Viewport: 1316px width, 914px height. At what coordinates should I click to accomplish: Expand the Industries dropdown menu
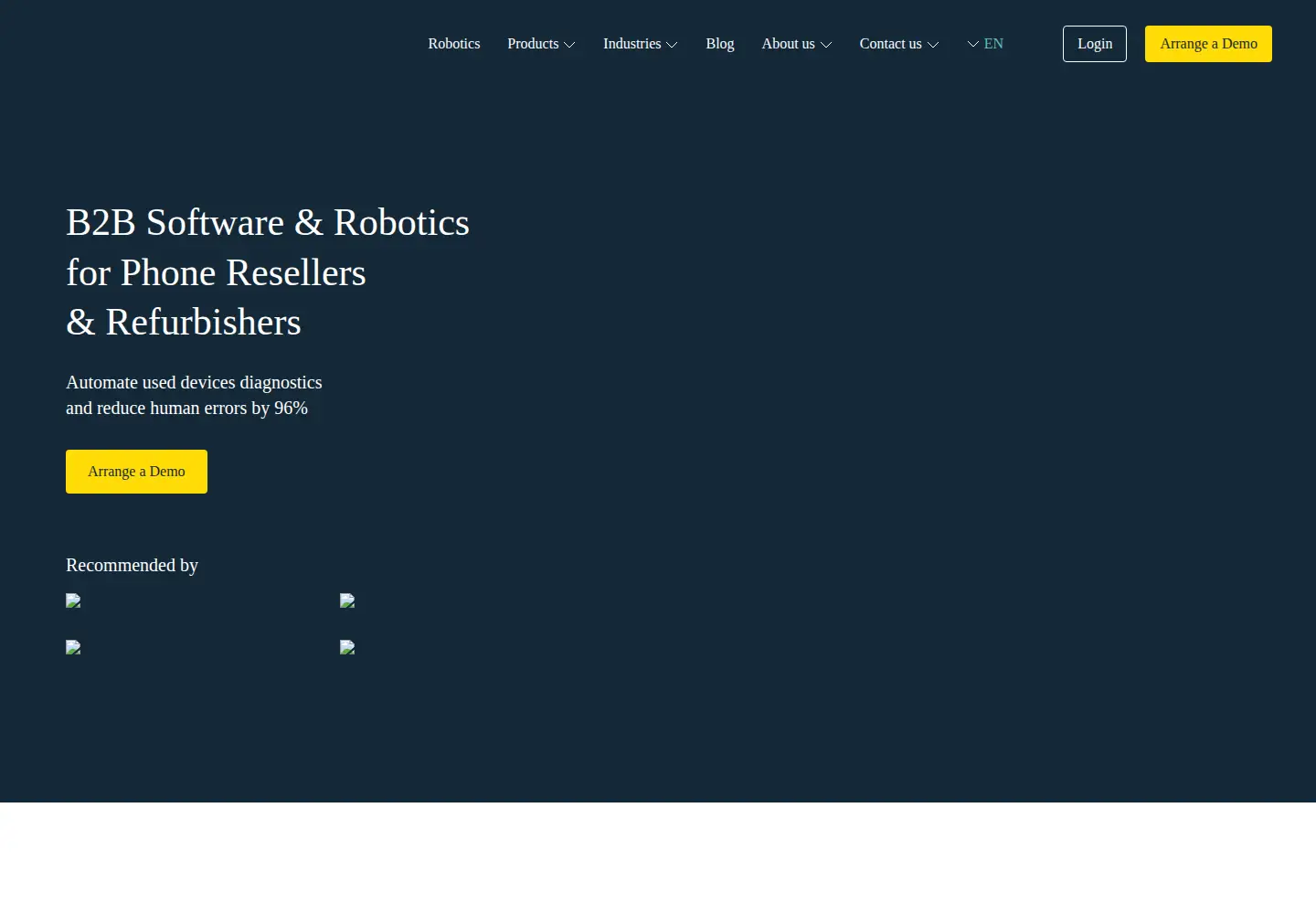(x=641, y=44)
